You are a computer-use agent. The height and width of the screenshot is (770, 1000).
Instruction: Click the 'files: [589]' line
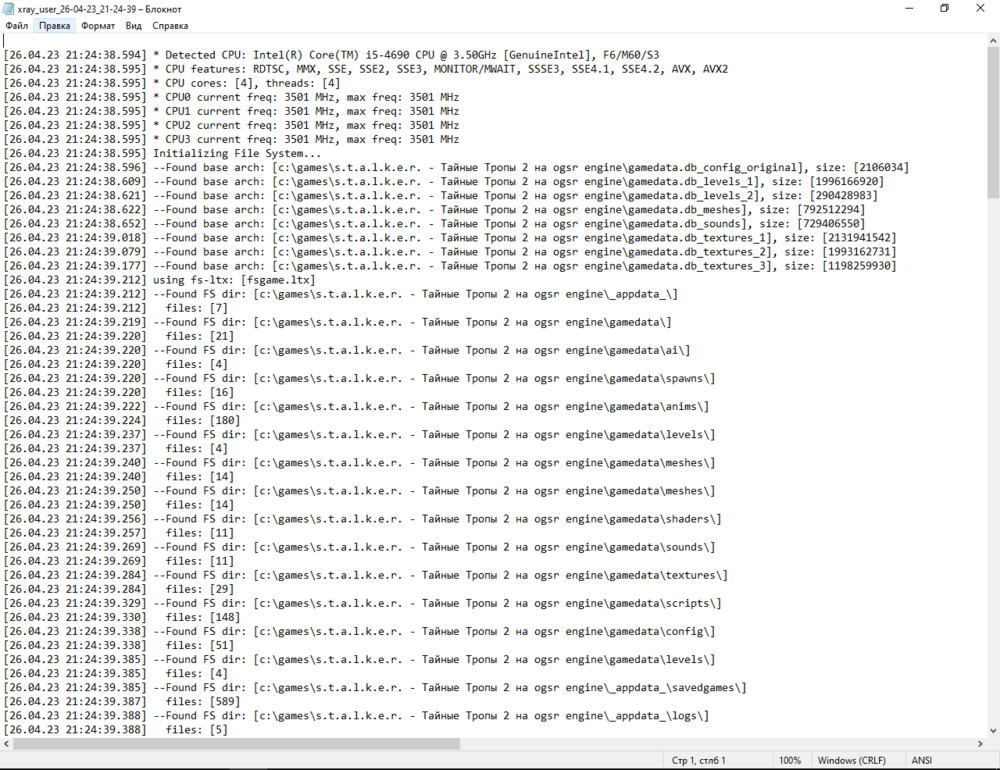(x=122, y=701)
